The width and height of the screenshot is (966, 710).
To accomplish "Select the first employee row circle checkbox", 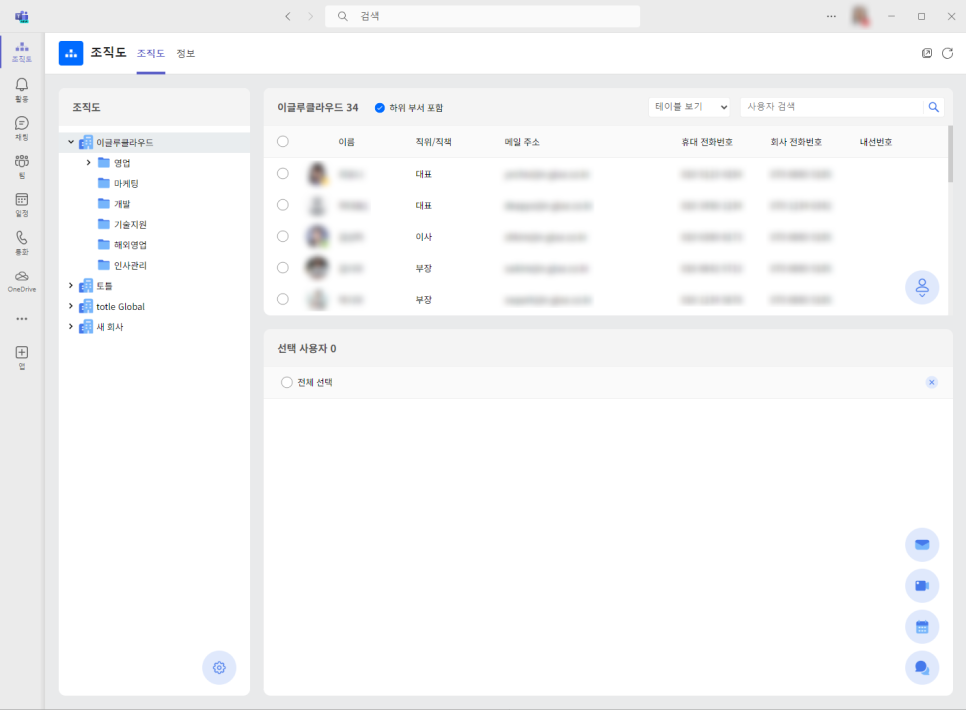I will (282, 174).
